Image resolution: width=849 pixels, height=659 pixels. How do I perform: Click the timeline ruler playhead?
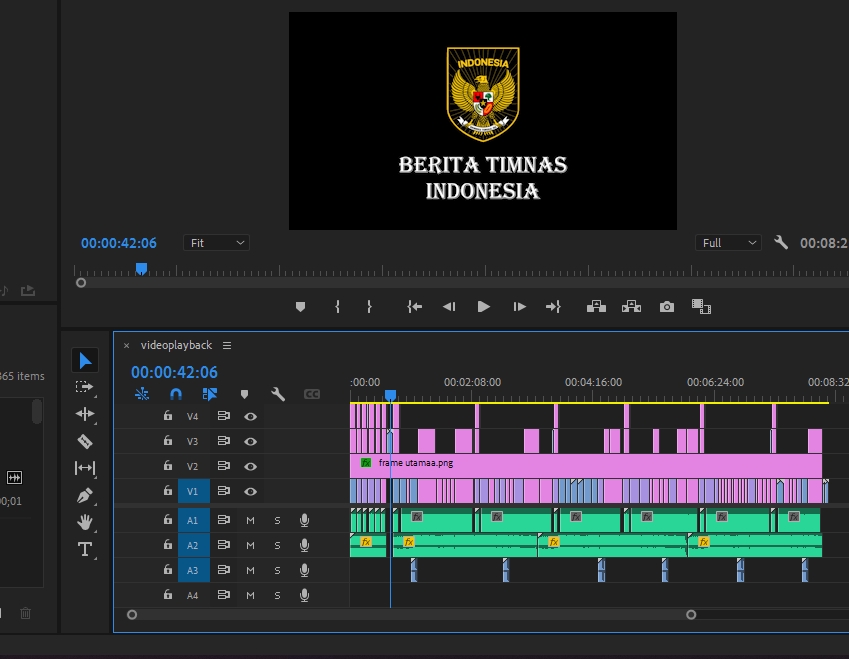(390, 395)
